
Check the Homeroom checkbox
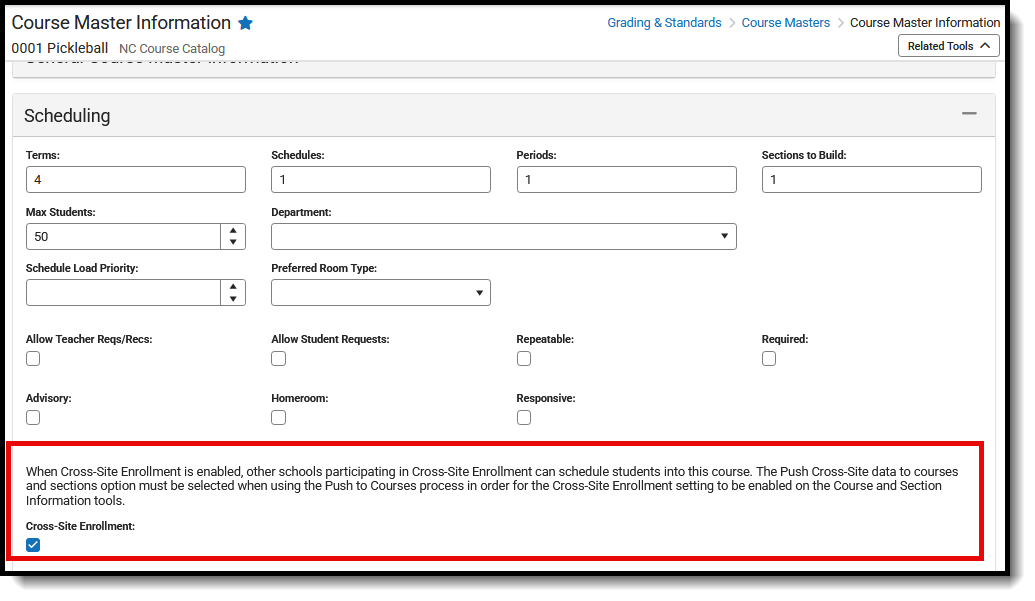click(278, 417)
